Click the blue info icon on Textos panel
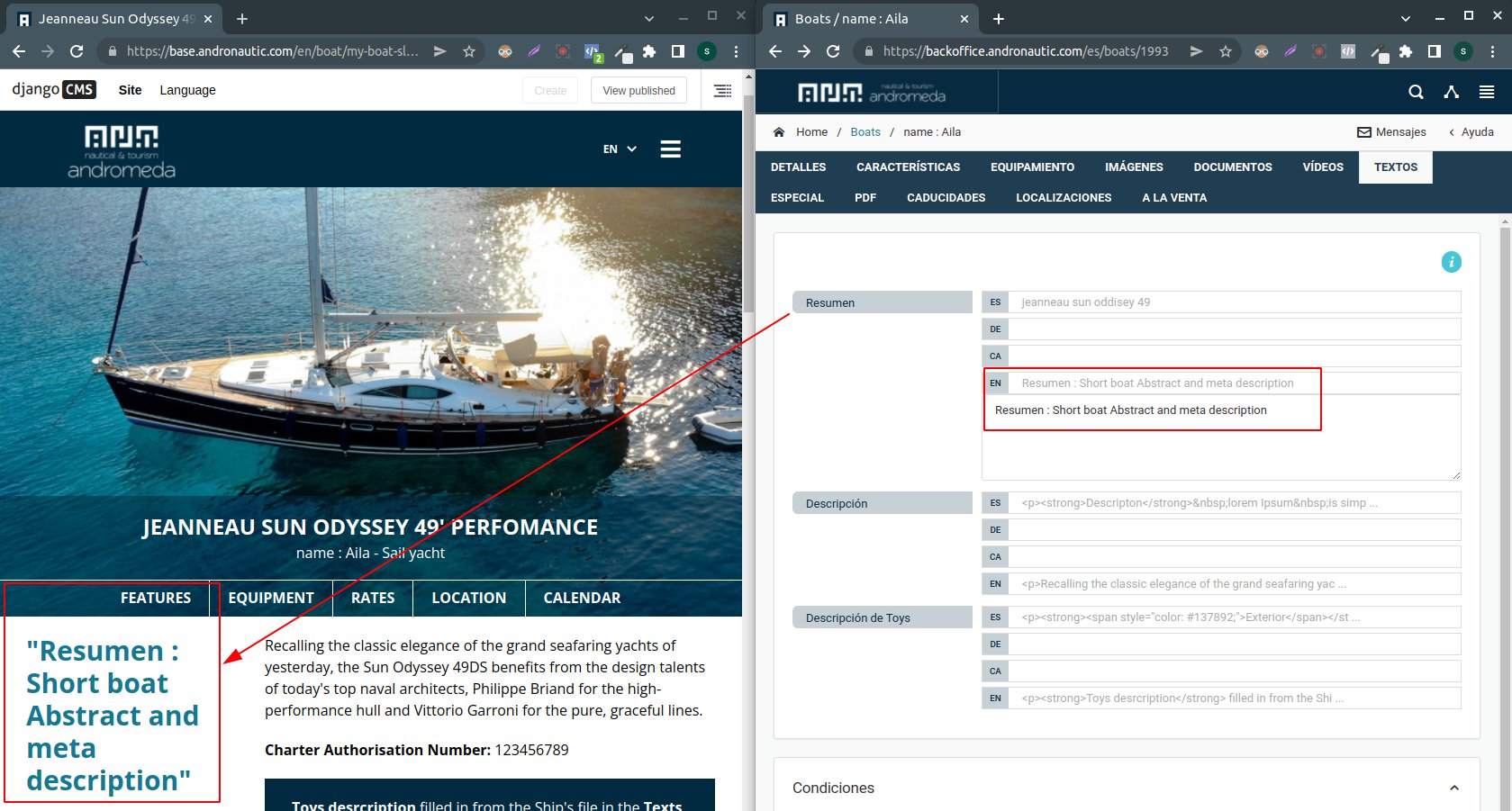 click(x=1451, y=262)
